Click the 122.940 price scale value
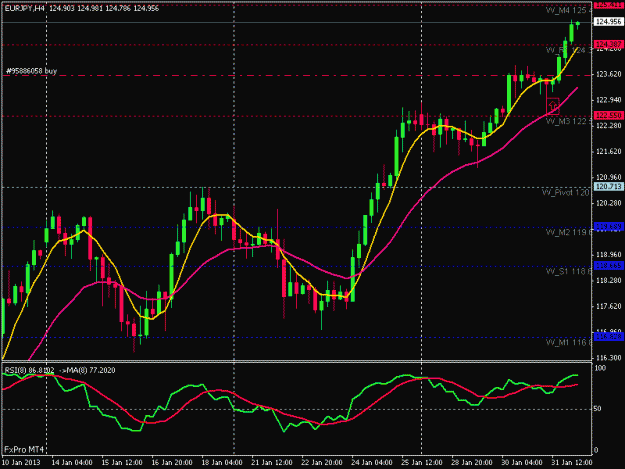 click(x=608, y=100)
